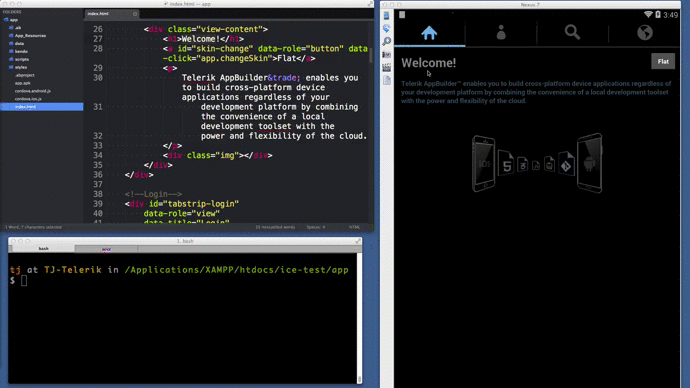The image size is (690, 388).
Task: Click the HTML syntax selector in status bar
Action: (354, 227)
